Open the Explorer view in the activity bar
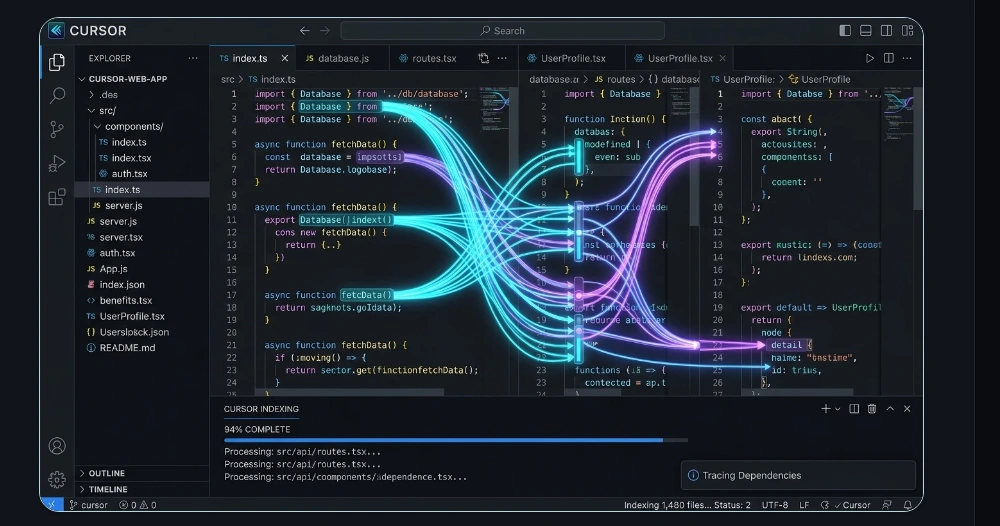This screenshot has height=526, width=1000. [x=57, y=62]
